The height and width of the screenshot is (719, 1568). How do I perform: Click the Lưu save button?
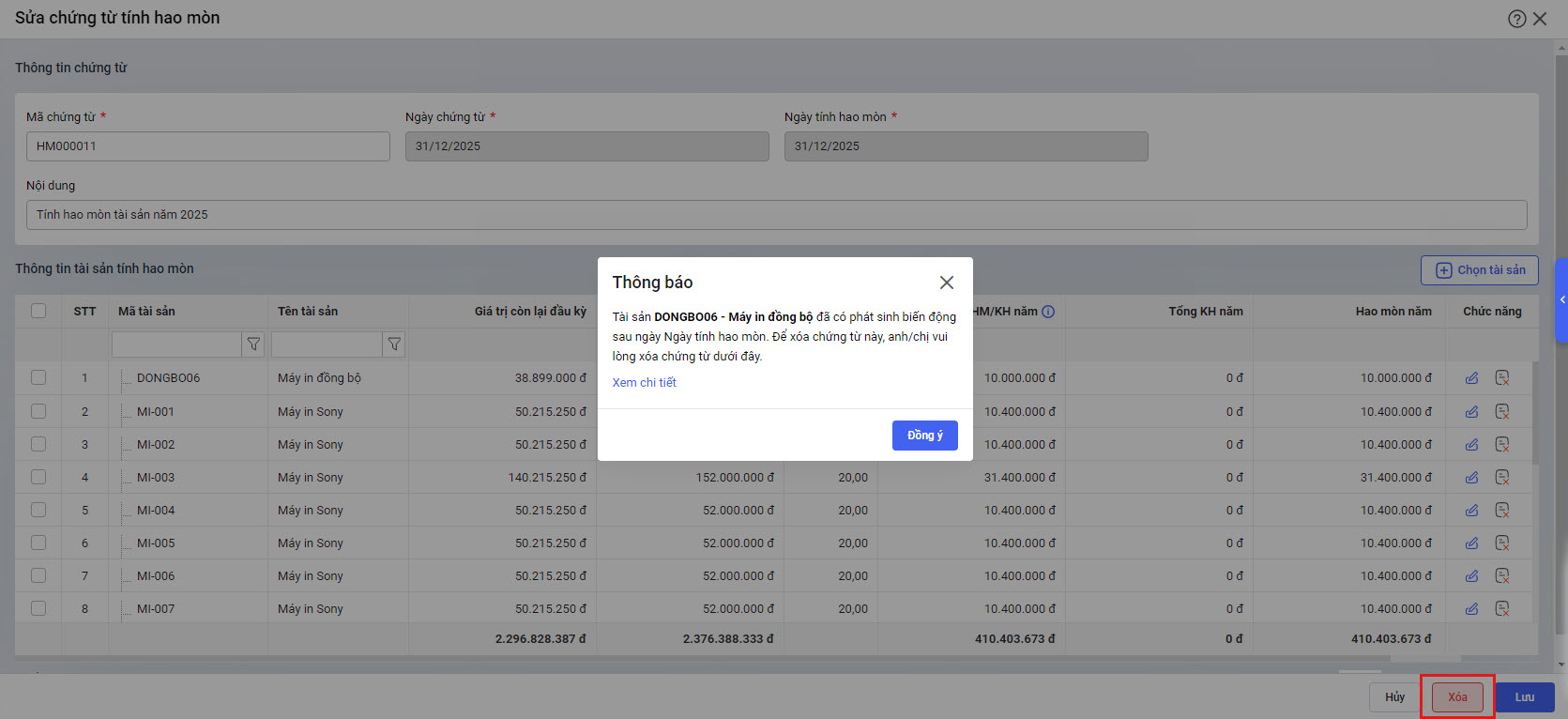tap(1524, 697)
